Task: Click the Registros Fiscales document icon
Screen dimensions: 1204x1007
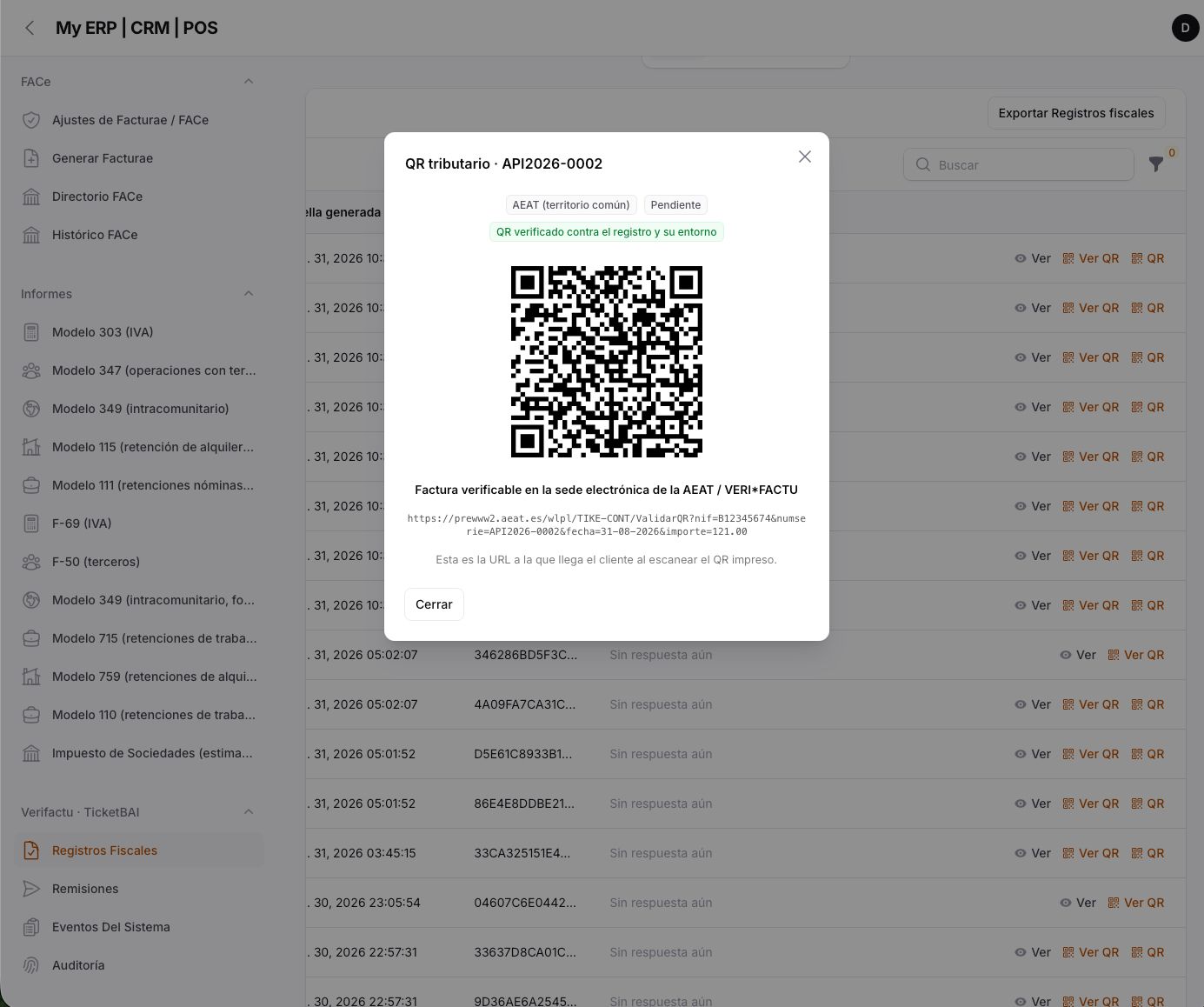Action: click(x=31, y=850)
